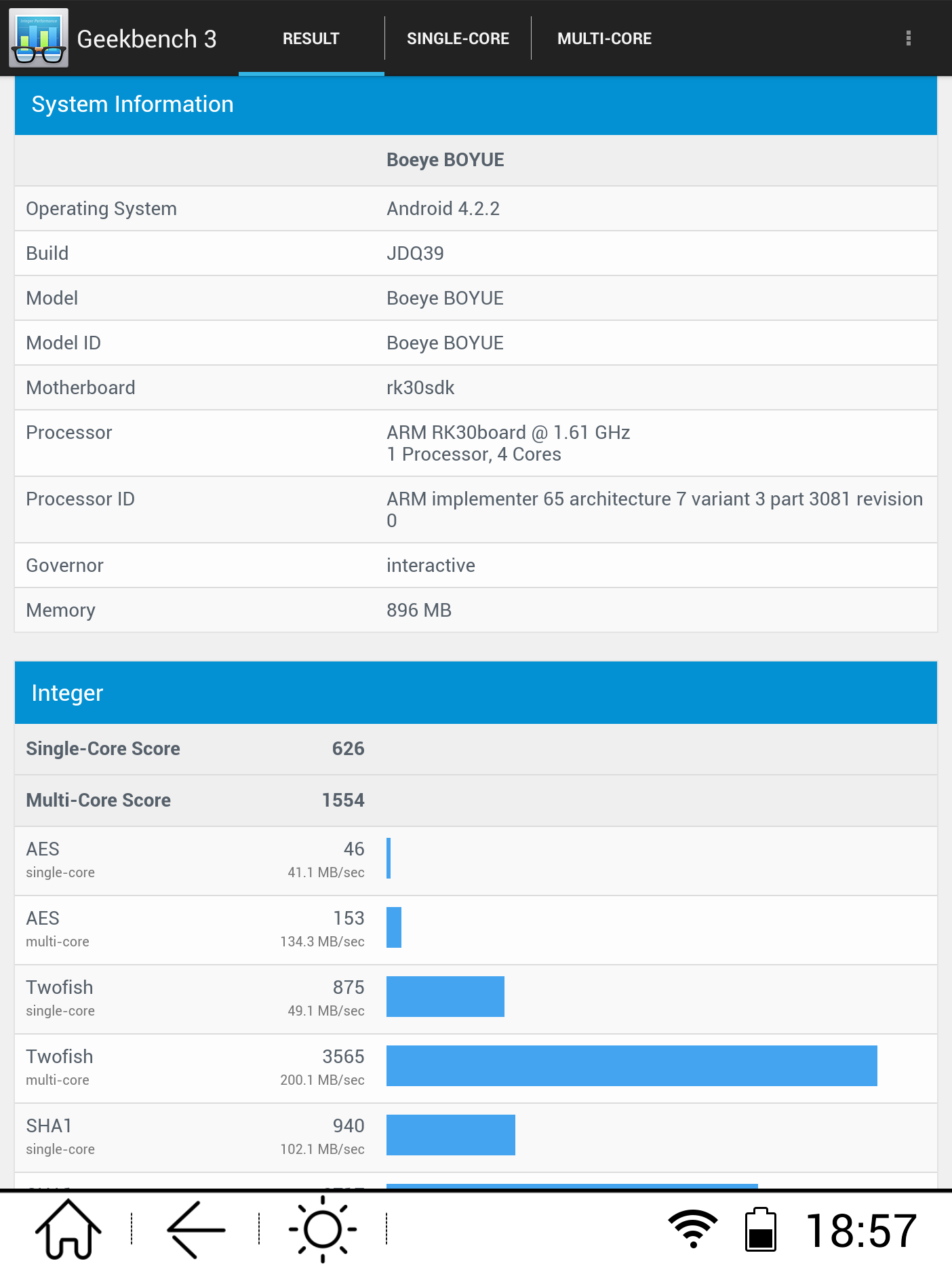
Task: Open the MULTI-CORE tab
Action: coord(604,39)
